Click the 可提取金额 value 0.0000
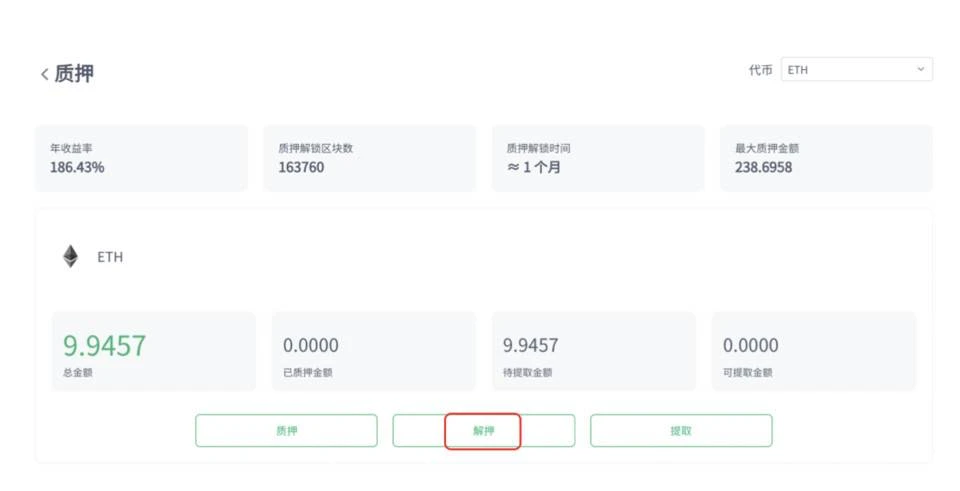The width and height of the screenshot is (960, 491). click(751, 345)
